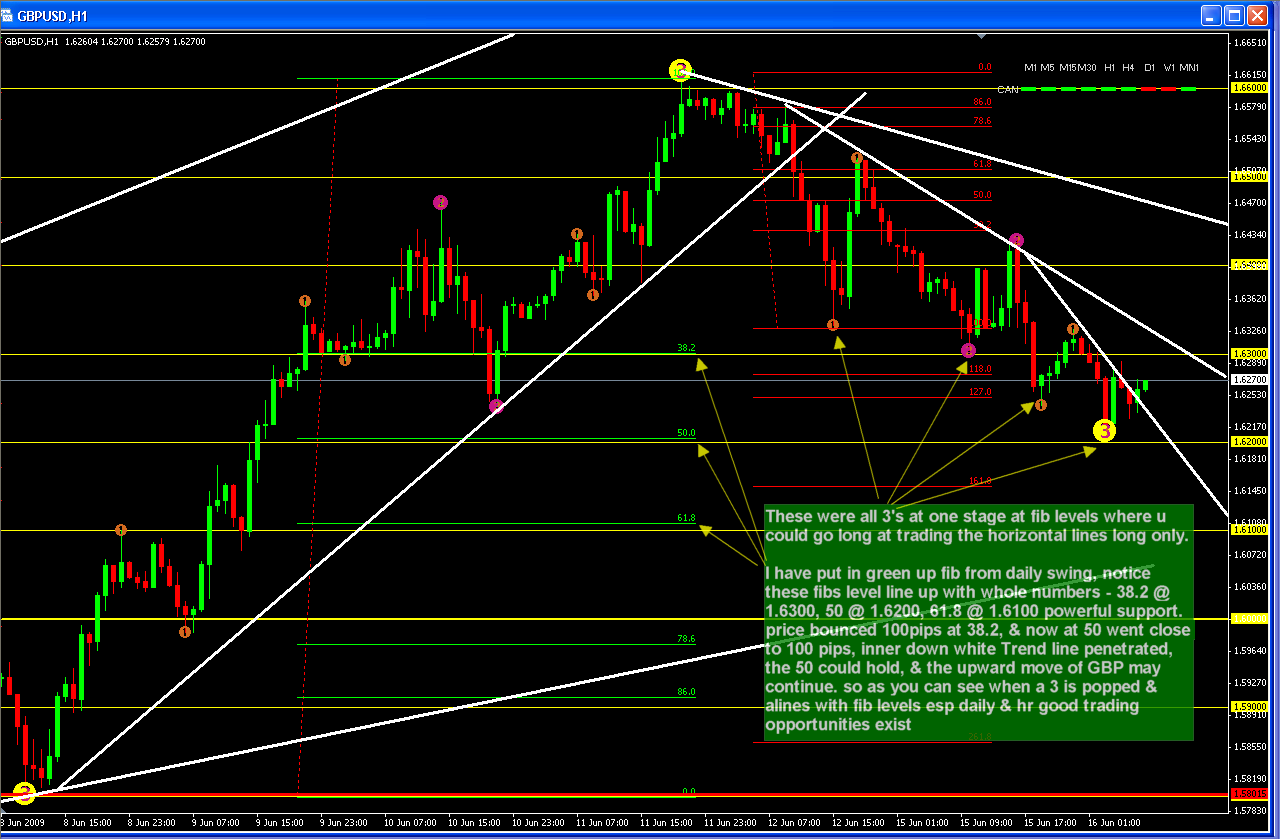The image size is (1280, 839).
Task: Click the 8 Jun 15:00 time axis label
Action: tap(88, 821)
